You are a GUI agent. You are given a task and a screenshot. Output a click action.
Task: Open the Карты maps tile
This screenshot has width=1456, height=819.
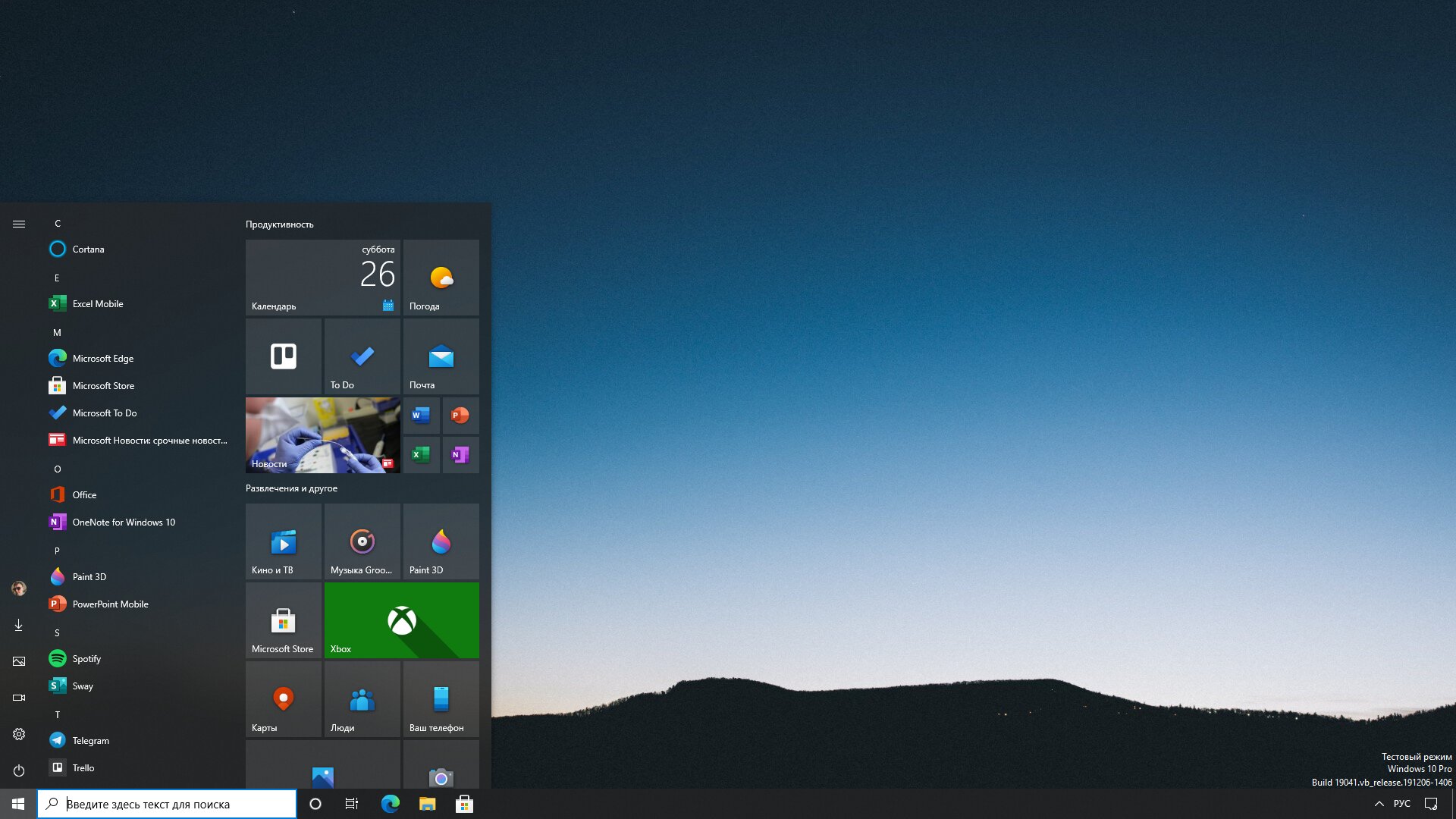pos(284,699)
